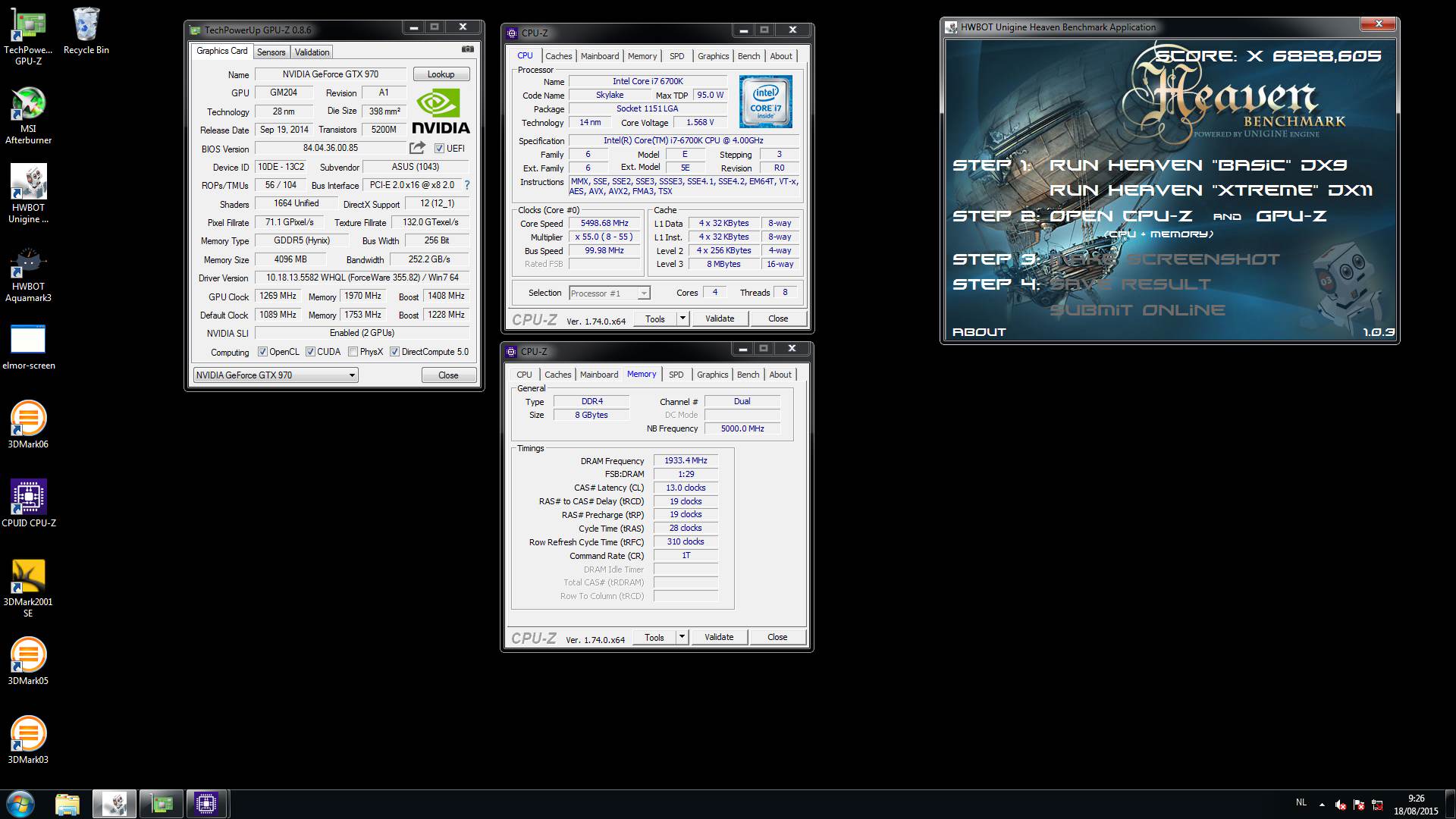Click the GPU-Z screenshot camera icon

[468, 49]
